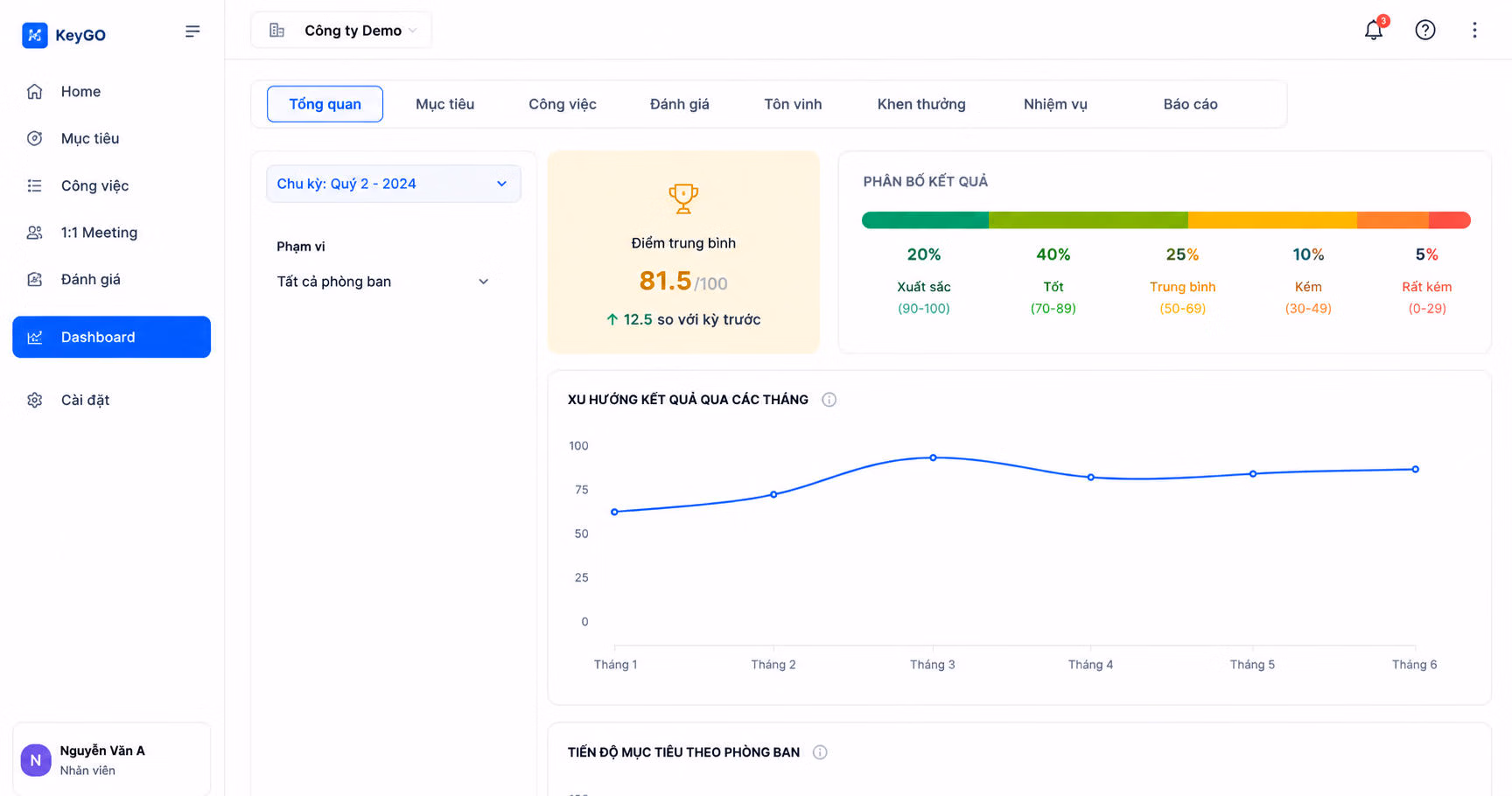Click the Dashboard sidebar button
The width and height of the screenshot is (1512, 796).
coord(111,337)
